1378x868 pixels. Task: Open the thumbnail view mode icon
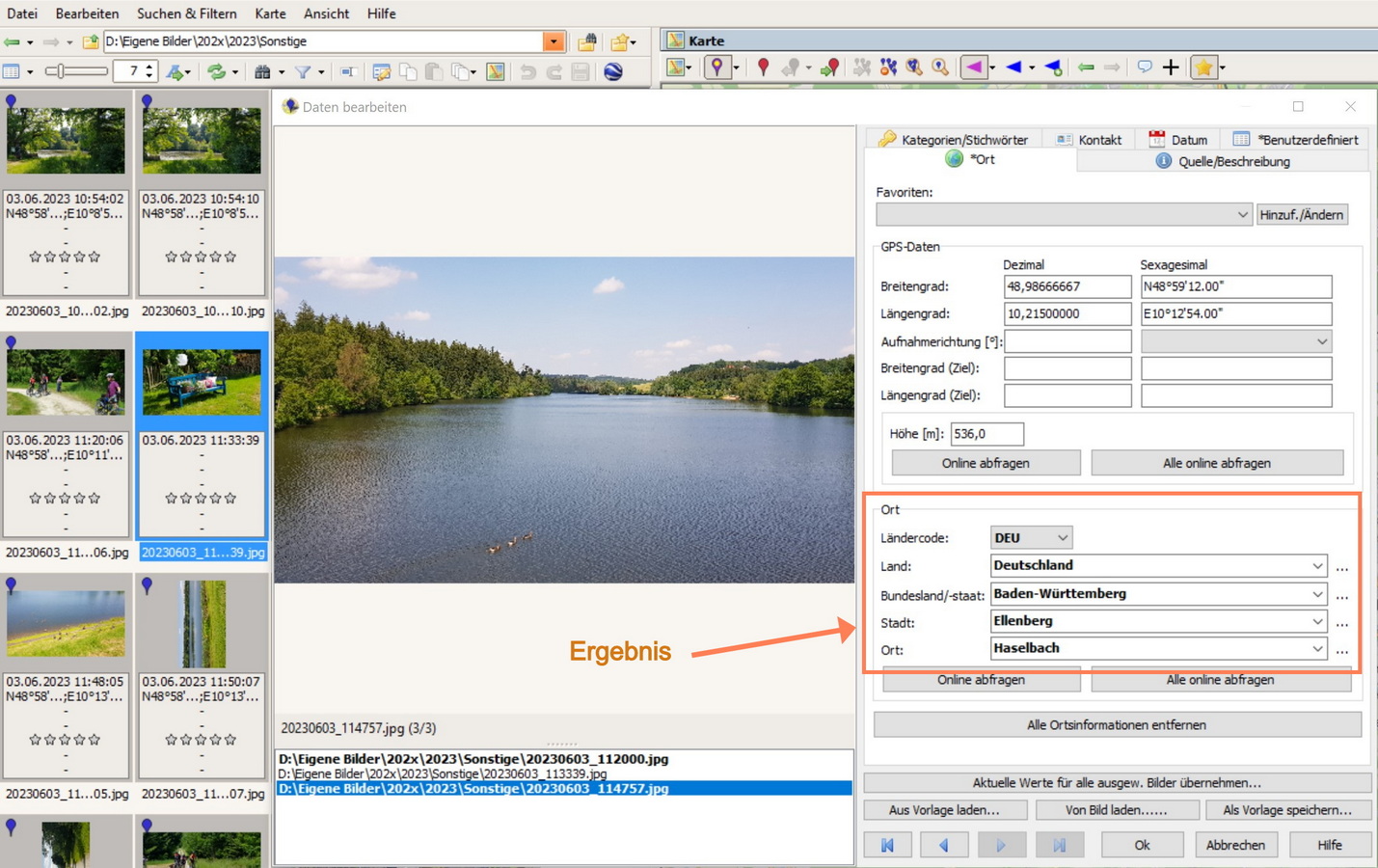click(12, 71)
